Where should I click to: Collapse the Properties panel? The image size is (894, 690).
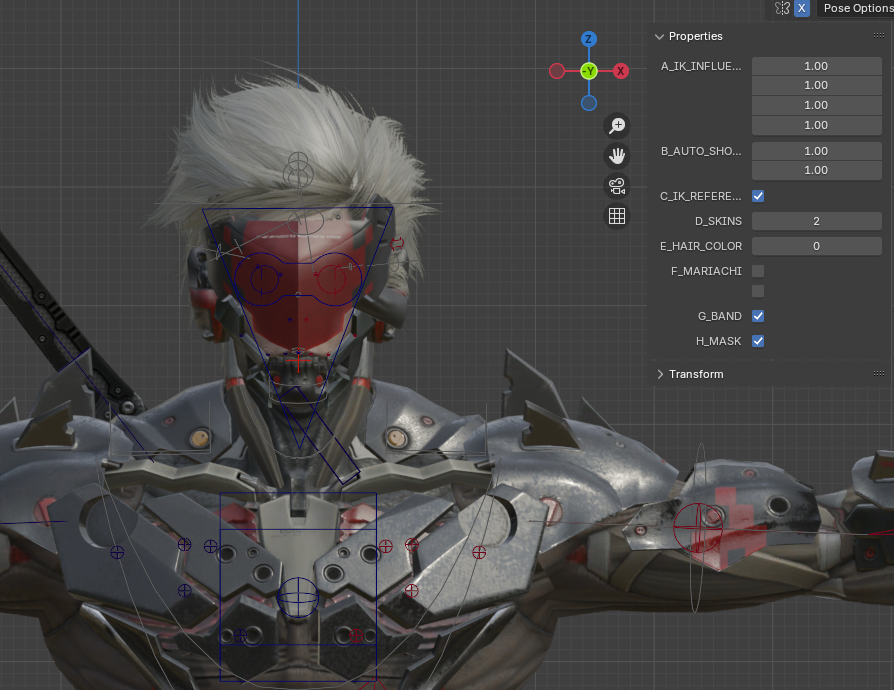click(x=660, y=36)
